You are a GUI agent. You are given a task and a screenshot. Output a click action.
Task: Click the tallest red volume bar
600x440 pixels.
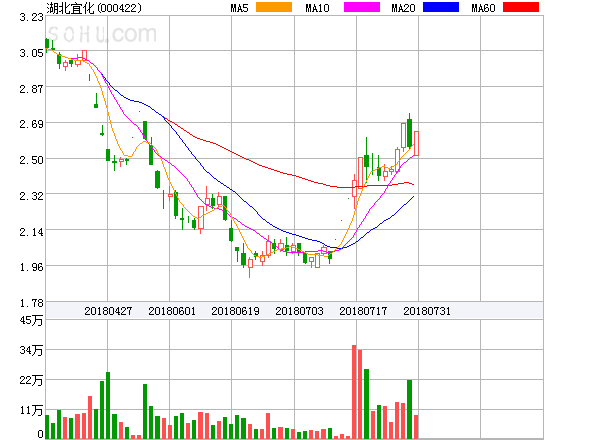(354, 392)
